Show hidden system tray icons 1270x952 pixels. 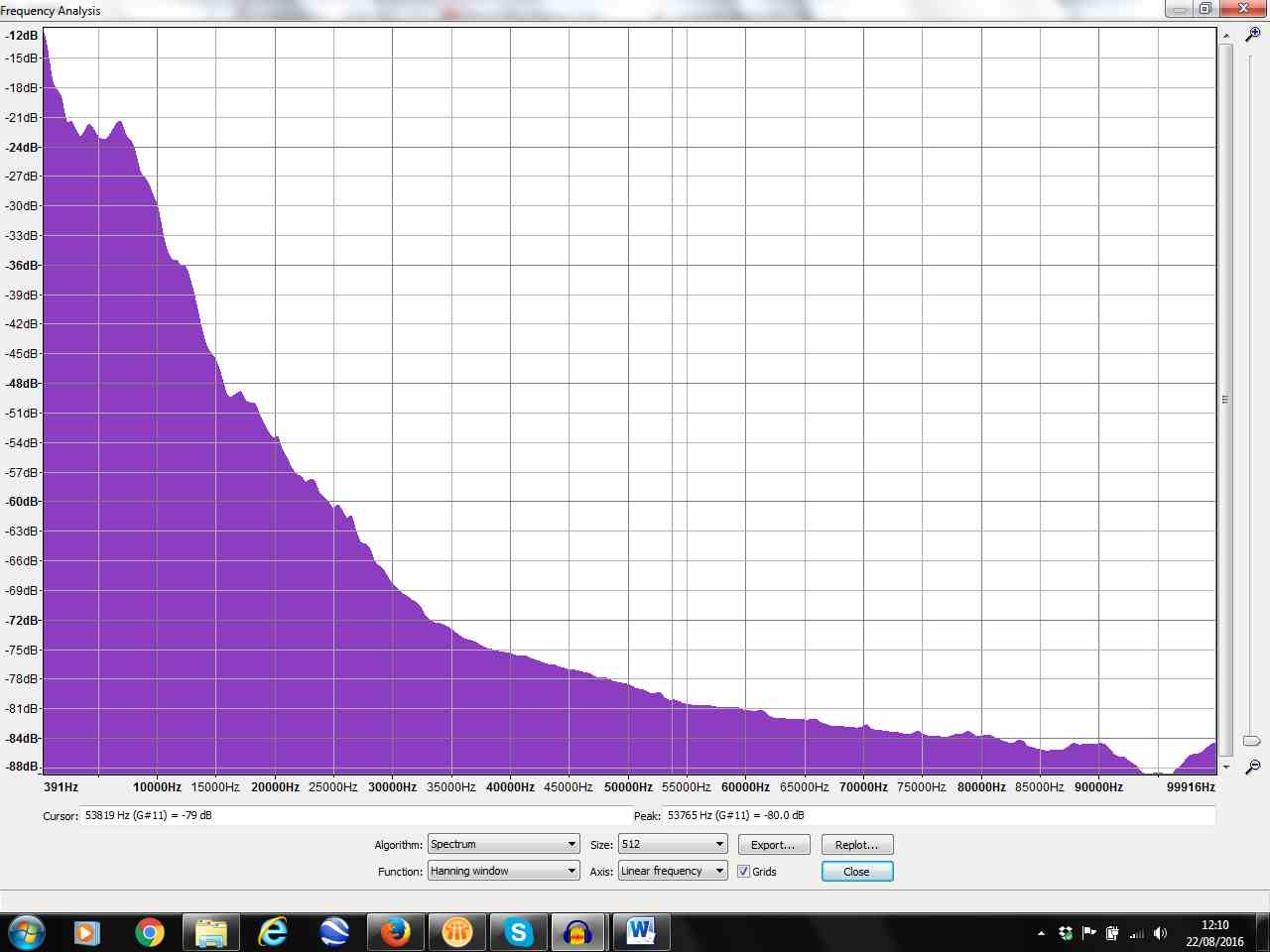[x=1041, y=933]
